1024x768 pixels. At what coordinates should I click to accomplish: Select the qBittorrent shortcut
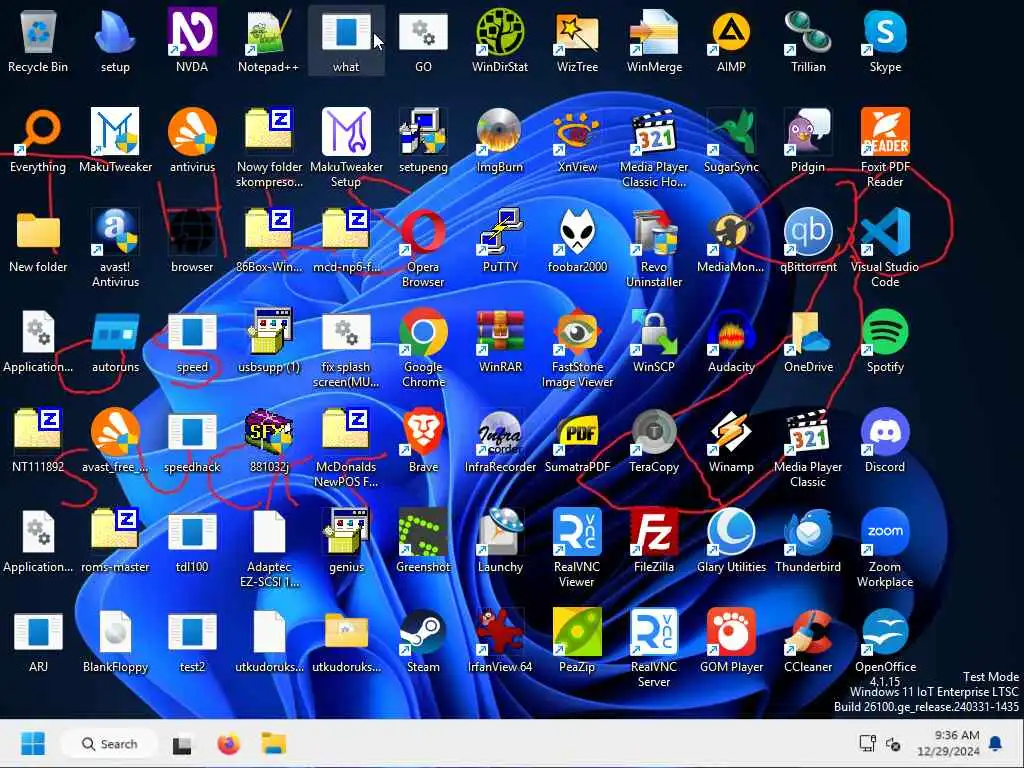(808, 232)
